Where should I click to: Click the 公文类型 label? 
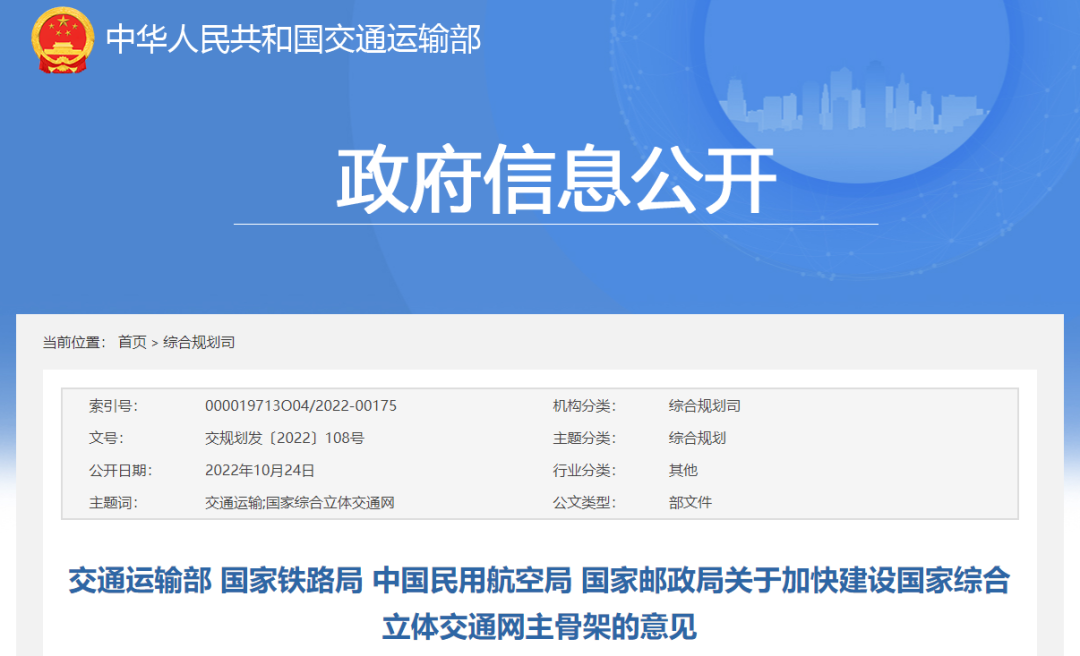coord(584,503)
